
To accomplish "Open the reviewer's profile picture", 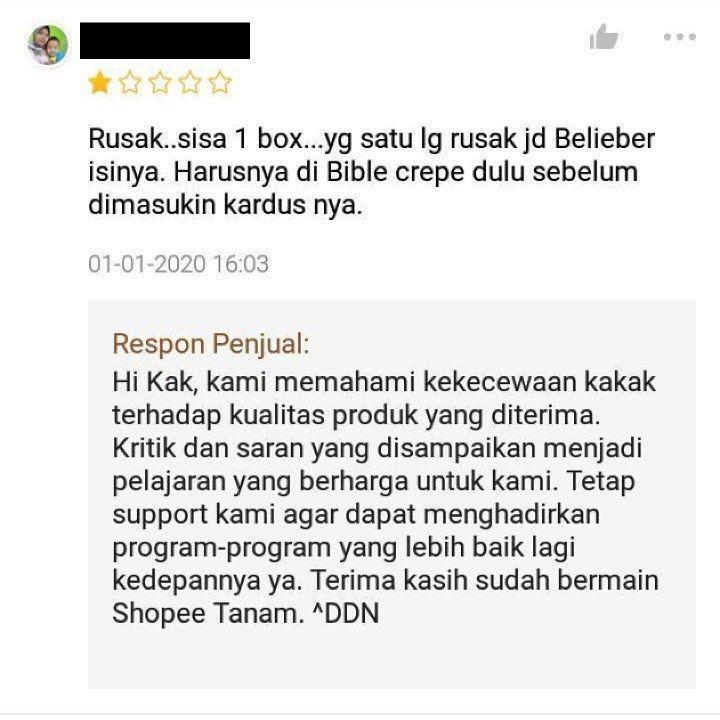I will (48, 45).
